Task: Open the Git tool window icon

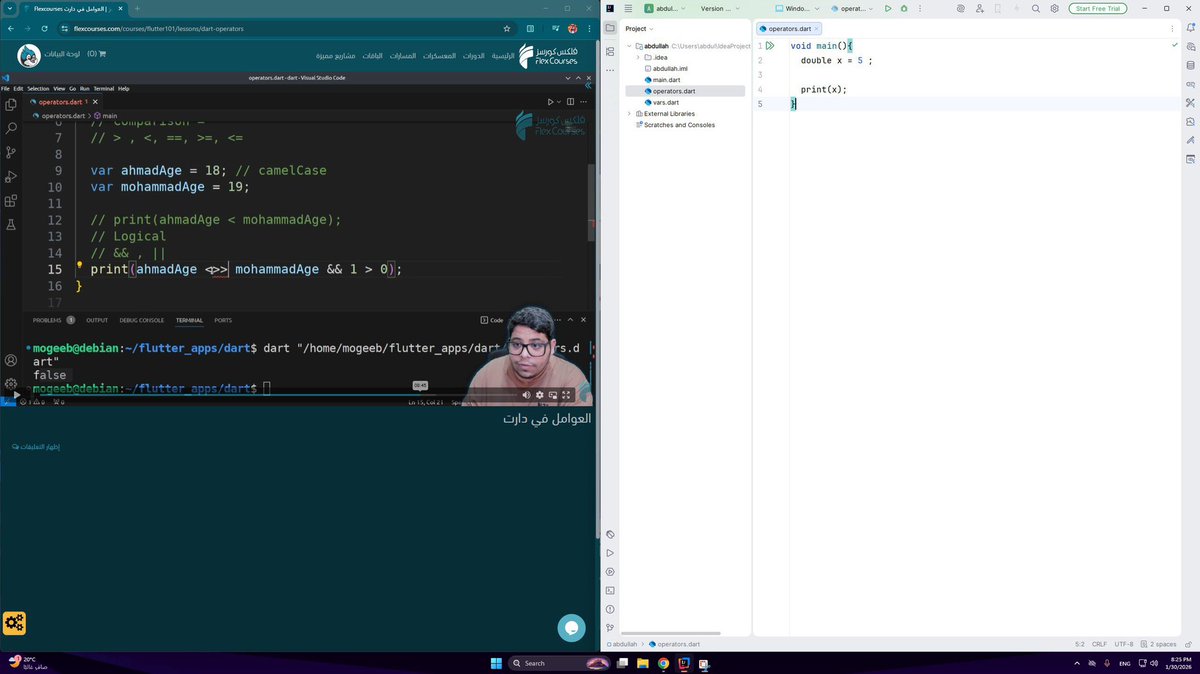Action: [610, 628]
